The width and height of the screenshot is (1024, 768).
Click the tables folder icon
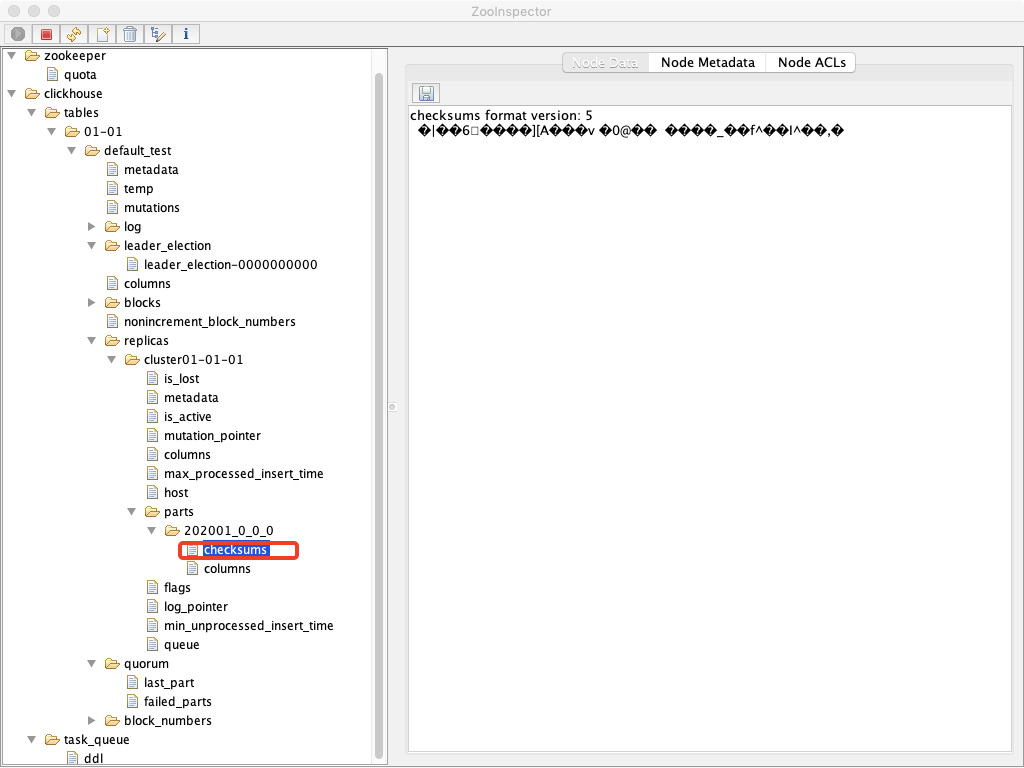[52, 112]
